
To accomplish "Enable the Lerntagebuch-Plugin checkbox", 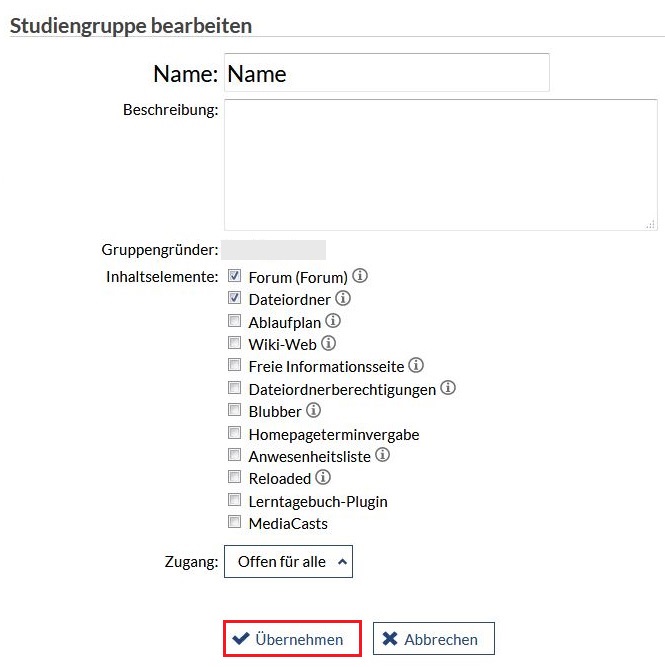I will click(x=234, y=500).
